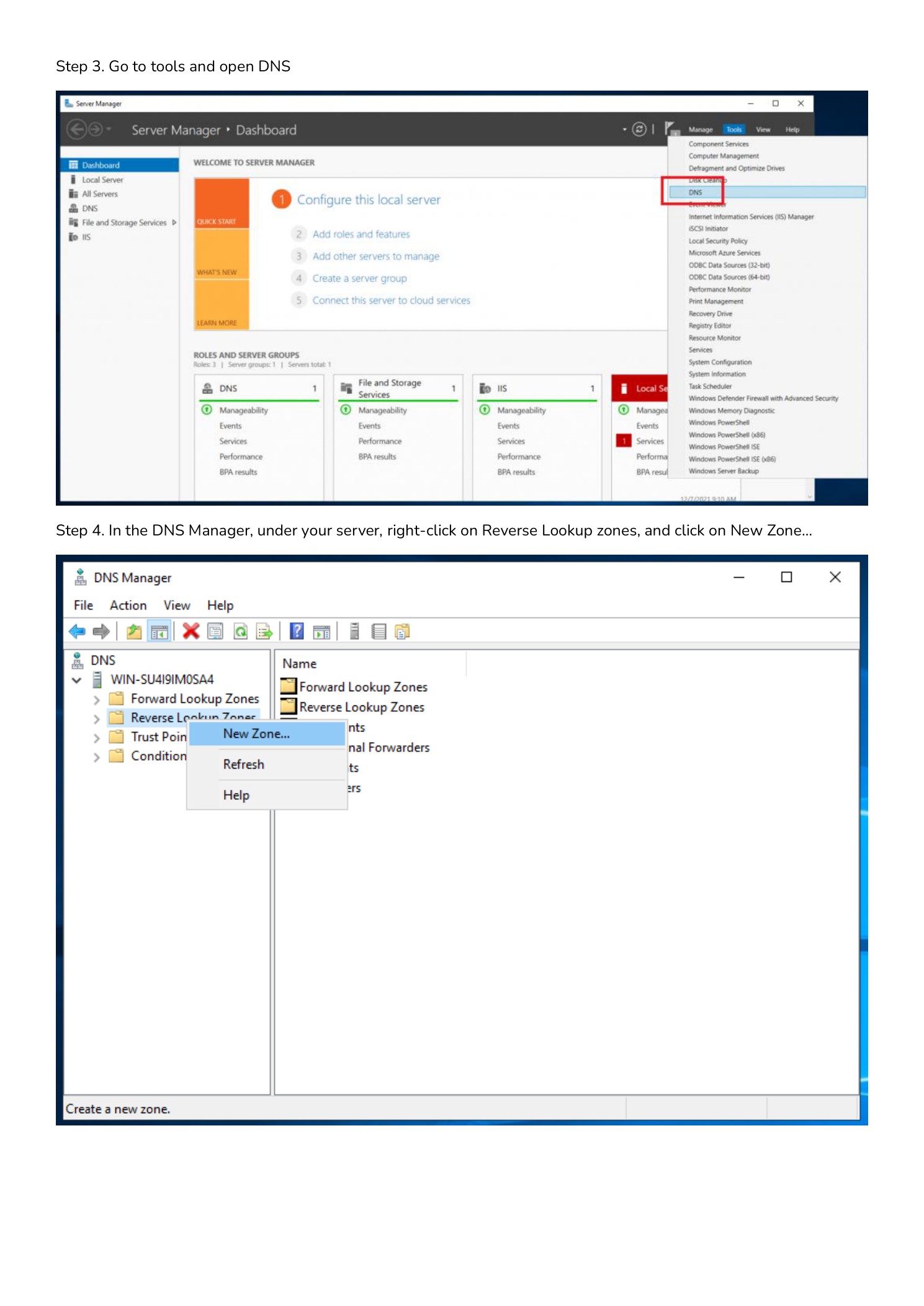Select the DNS root node icon in tree
The image size is (924, 1306).
(x=78, y=660)
